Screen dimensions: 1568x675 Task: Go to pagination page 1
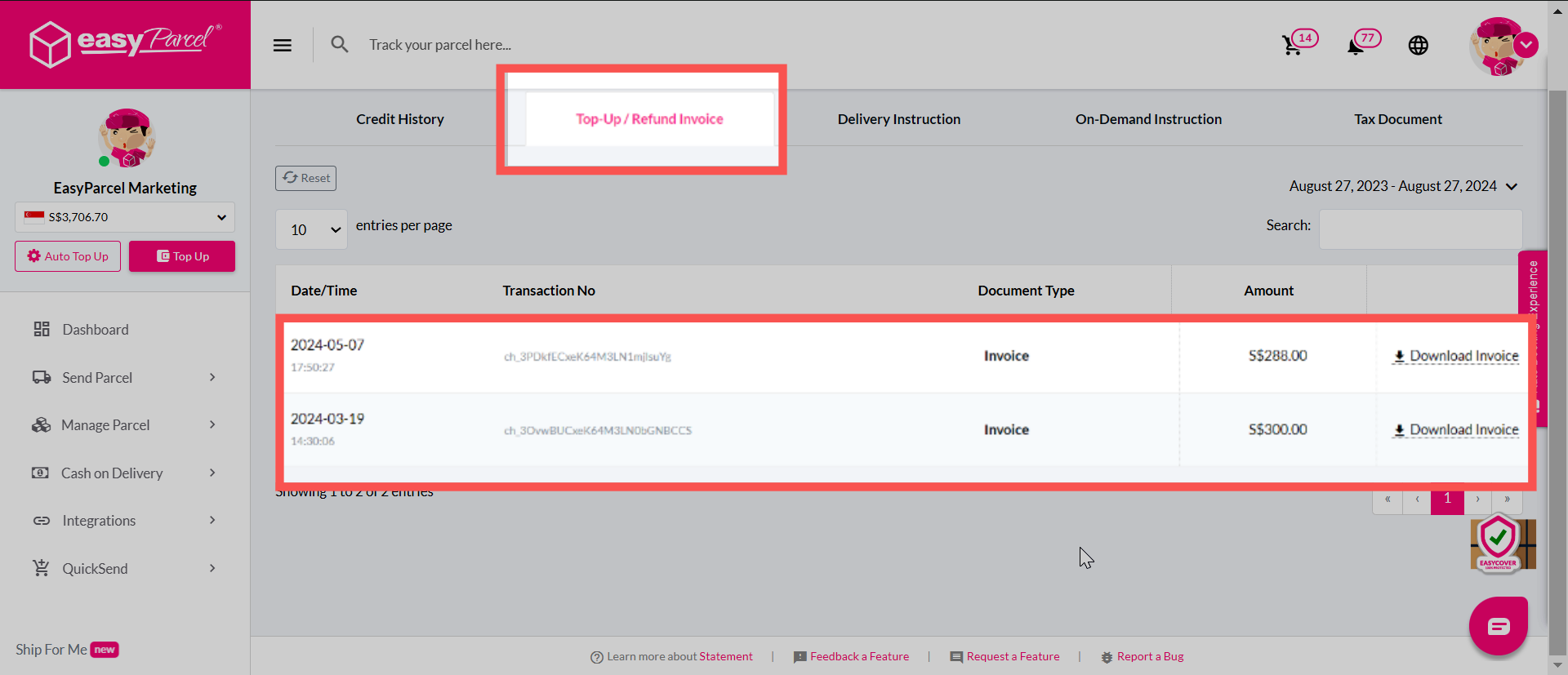coord(1447,499)
